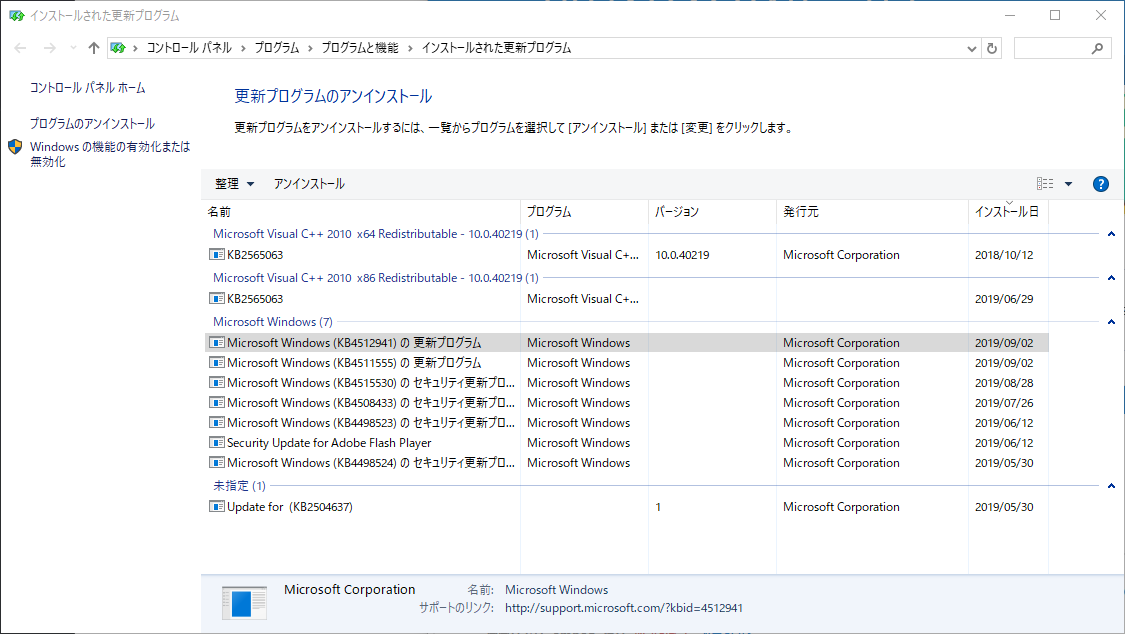The width and height of the screenshot is (1125, 634).
Task: Open Windows の機能の有効化または無効化 link
Action: coord(110,154)
